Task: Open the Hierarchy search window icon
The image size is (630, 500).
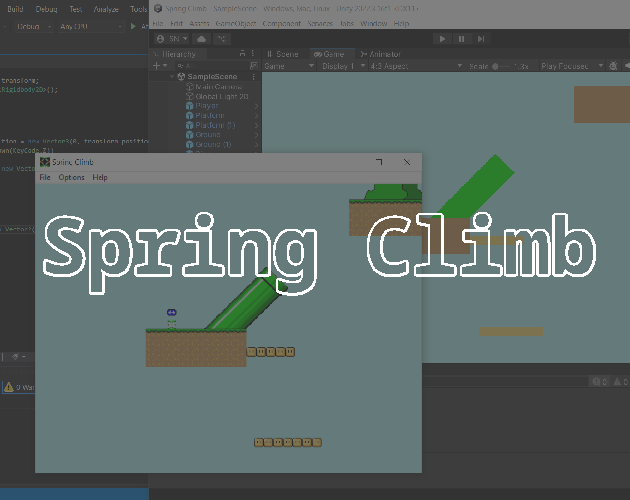Action: tap(254, 66)
